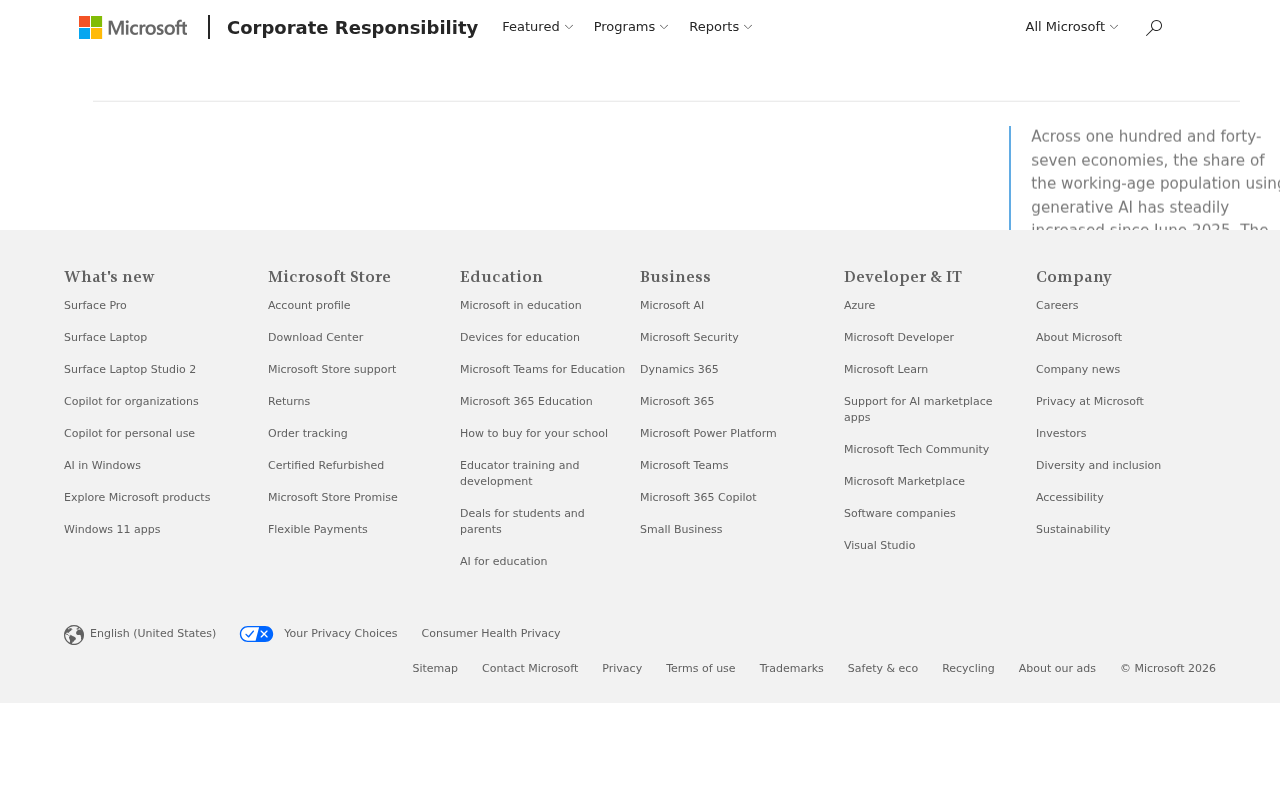1280x800 pixels.
Task: Open Microsoft Marketplace link
Action: click(904, 482)
